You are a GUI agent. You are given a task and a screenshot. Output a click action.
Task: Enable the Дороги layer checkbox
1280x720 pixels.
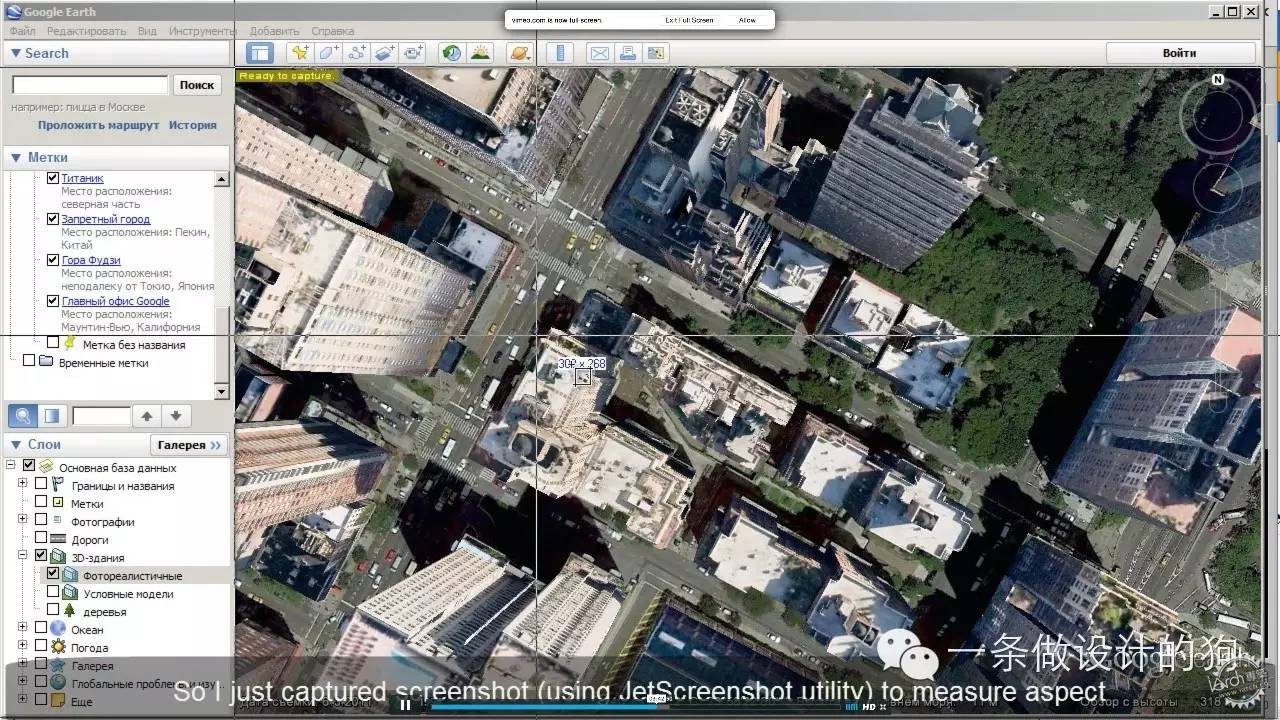41,539
